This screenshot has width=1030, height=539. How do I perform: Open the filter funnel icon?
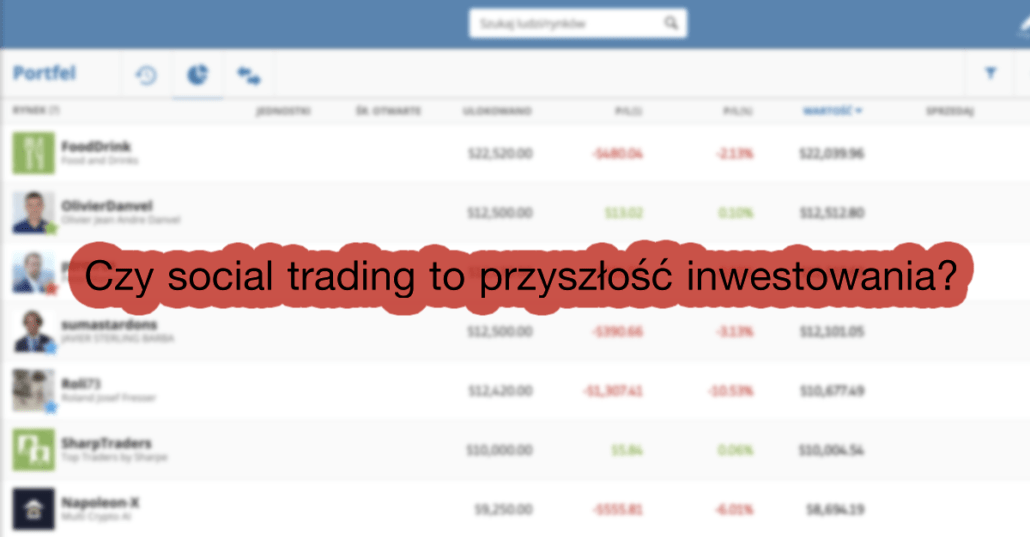click(x=991, y=73)
